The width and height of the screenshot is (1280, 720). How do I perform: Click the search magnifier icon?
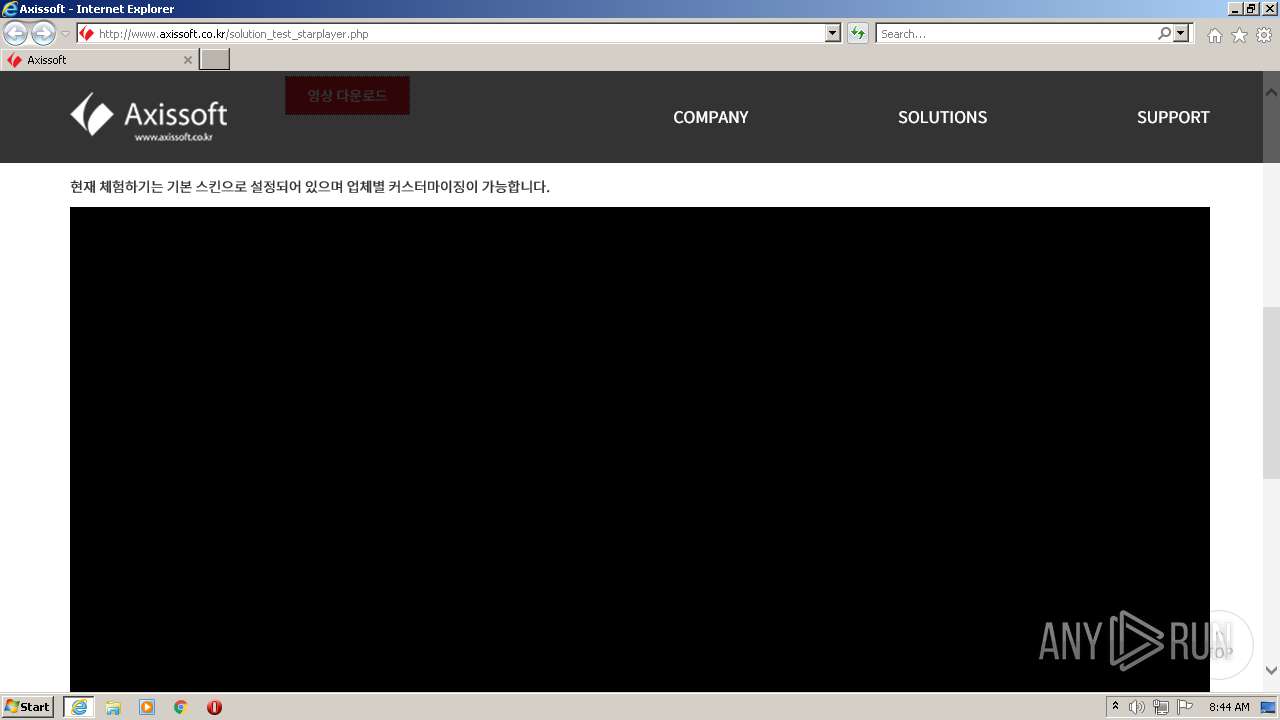(x=1164, y=34)
